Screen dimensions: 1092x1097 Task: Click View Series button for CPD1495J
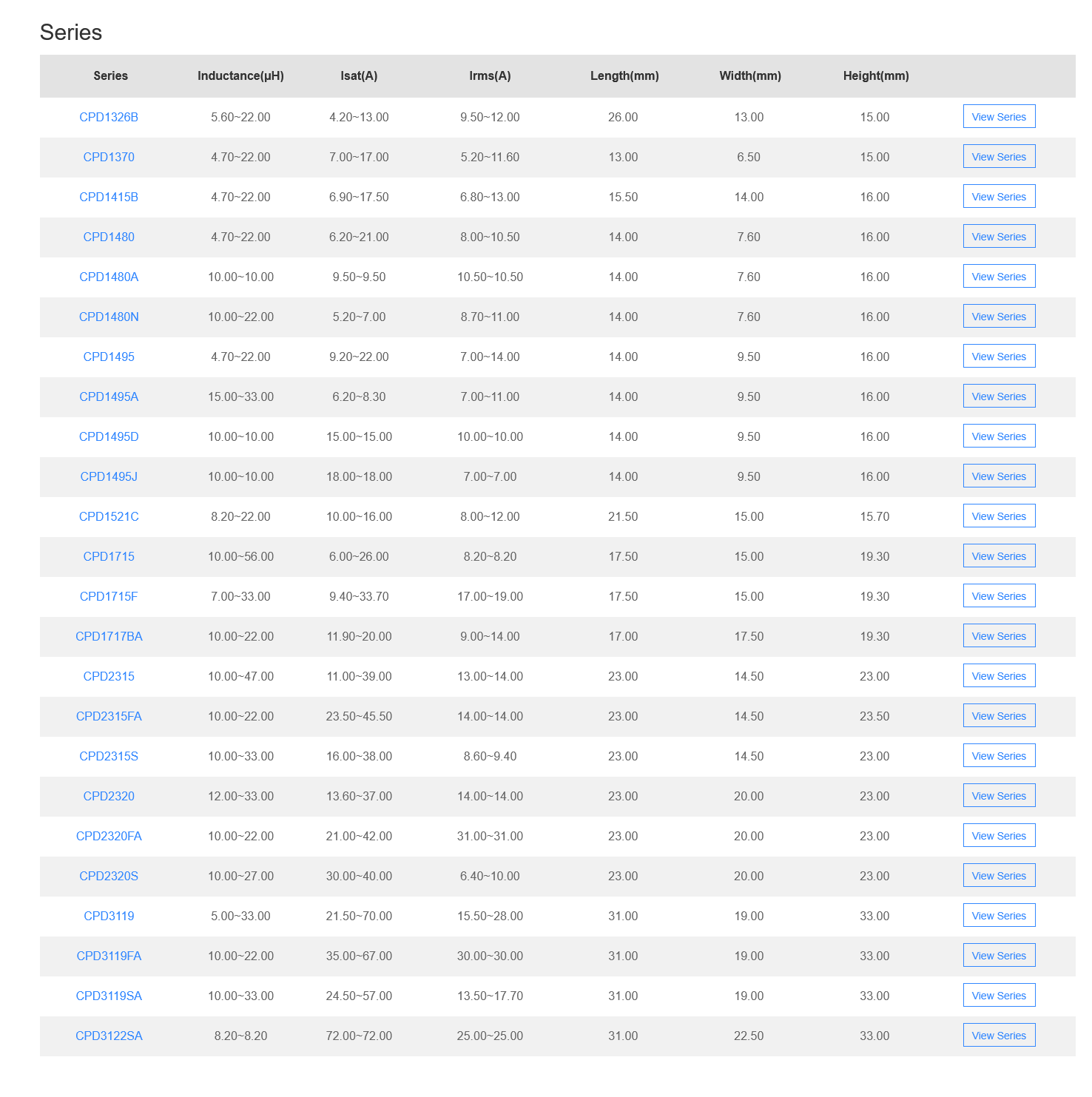[x=999, y=476]
